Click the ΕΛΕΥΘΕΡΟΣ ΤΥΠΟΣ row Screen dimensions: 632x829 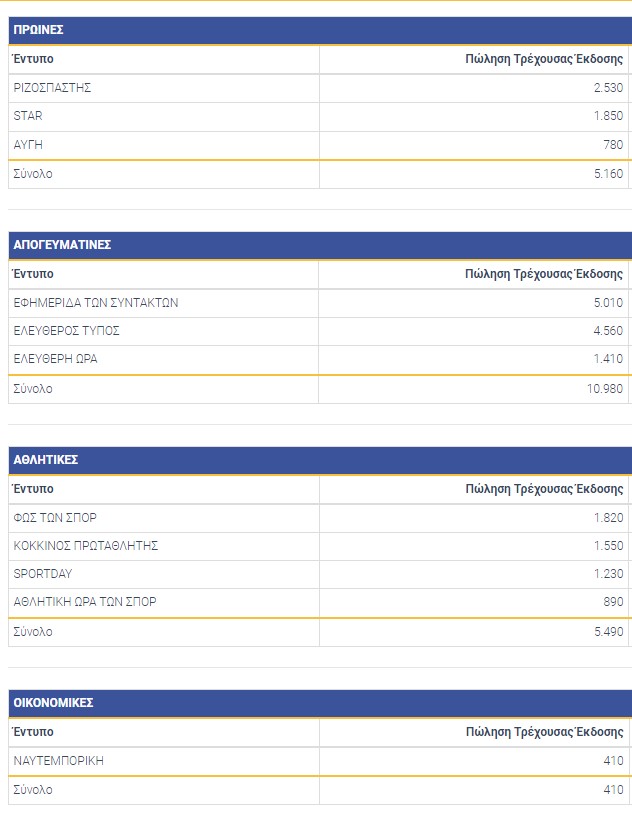pos(319,331)
